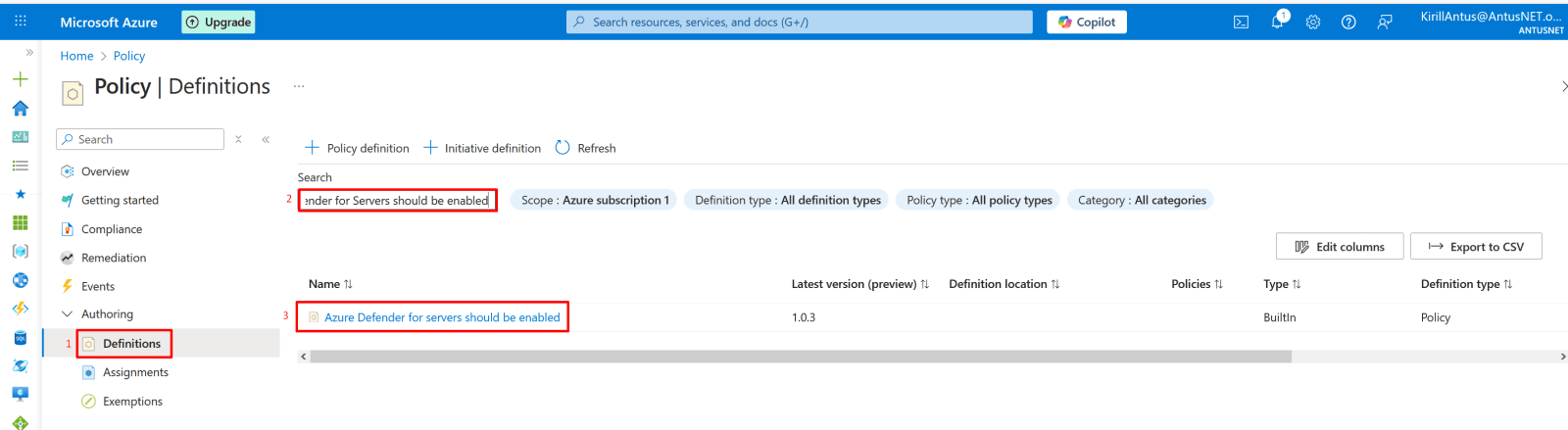Click the Home icon in left sidebar
Image resolution: width=1568 pixels, height=430 pixels.
point(21,108)
